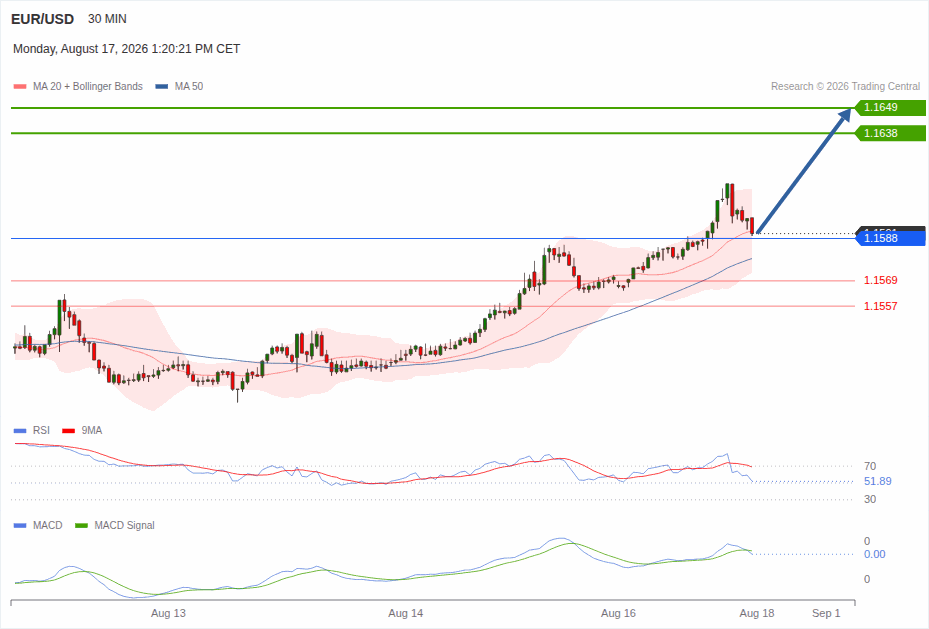Image resolution: width=929 pixels, height=629 pixels.
Task: Click the Aug 18 date axis label
Action: pos(757,613)
